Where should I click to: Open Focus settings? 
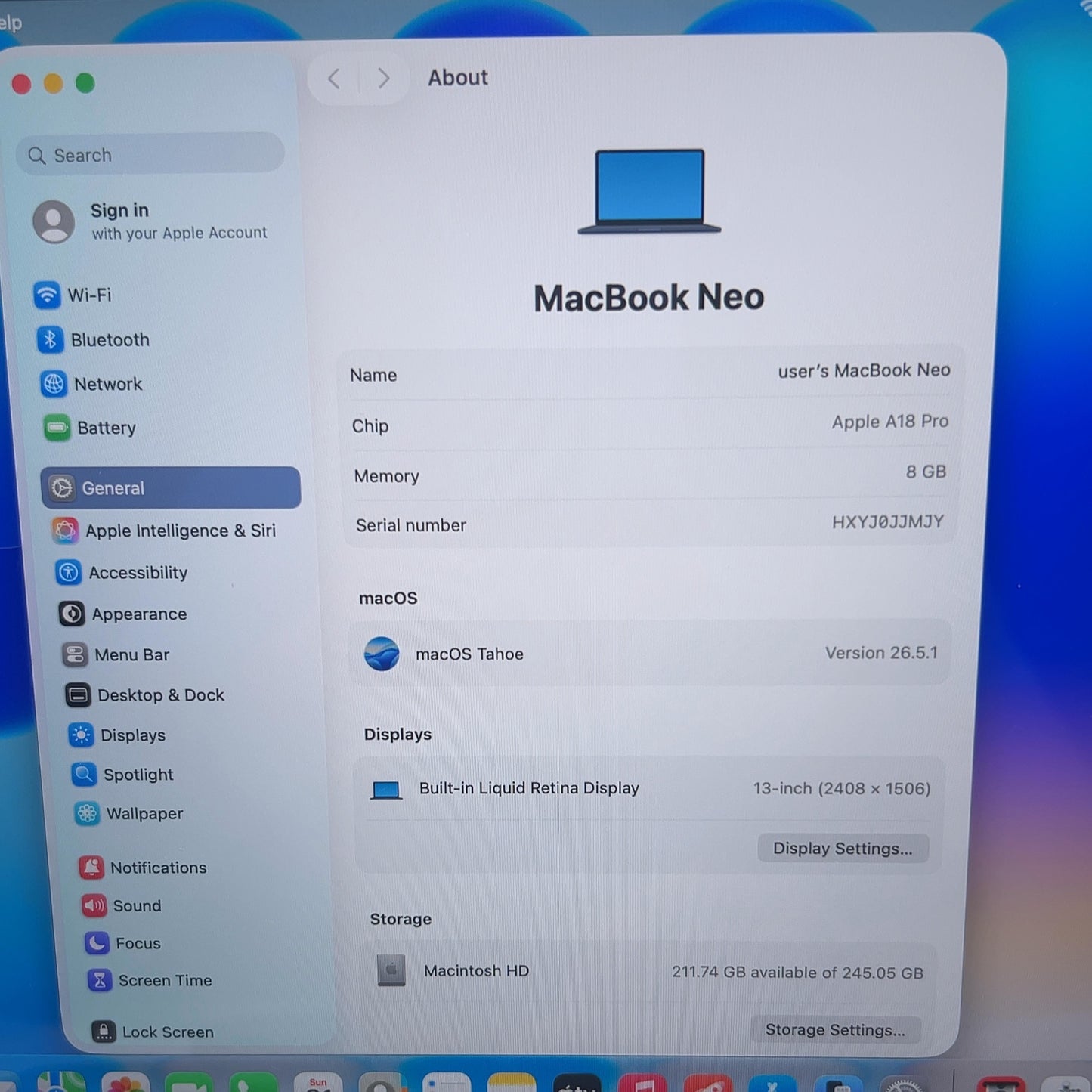coord(123,943)
